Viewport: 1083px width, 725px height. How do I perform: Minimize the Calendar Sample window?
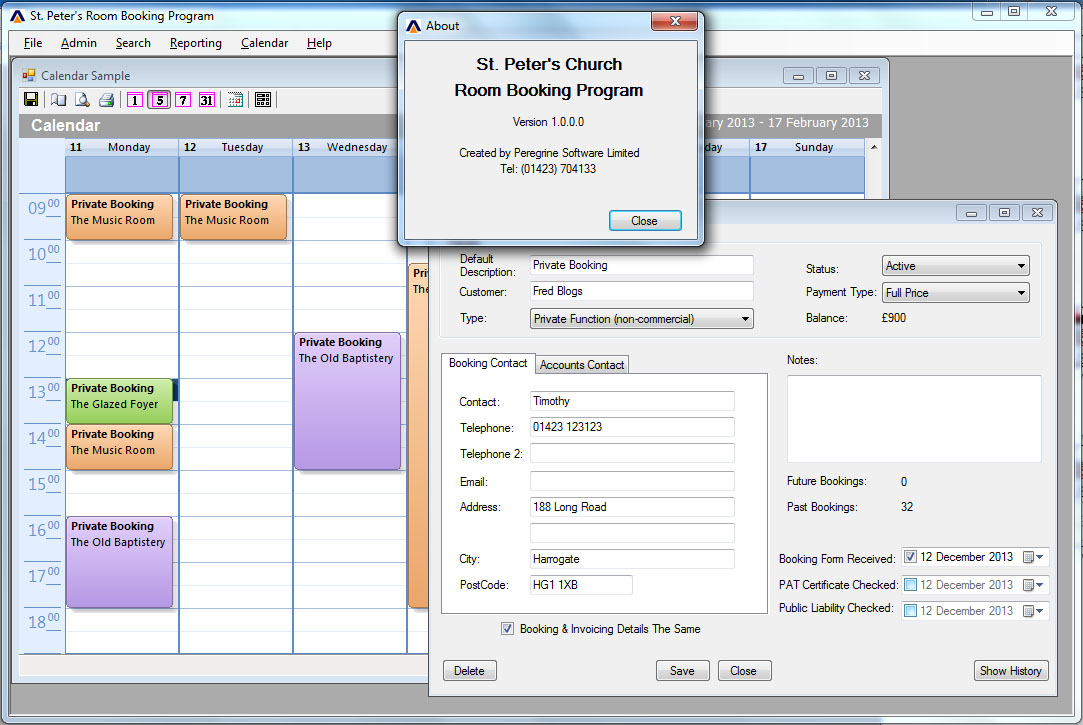coord(798,76)
